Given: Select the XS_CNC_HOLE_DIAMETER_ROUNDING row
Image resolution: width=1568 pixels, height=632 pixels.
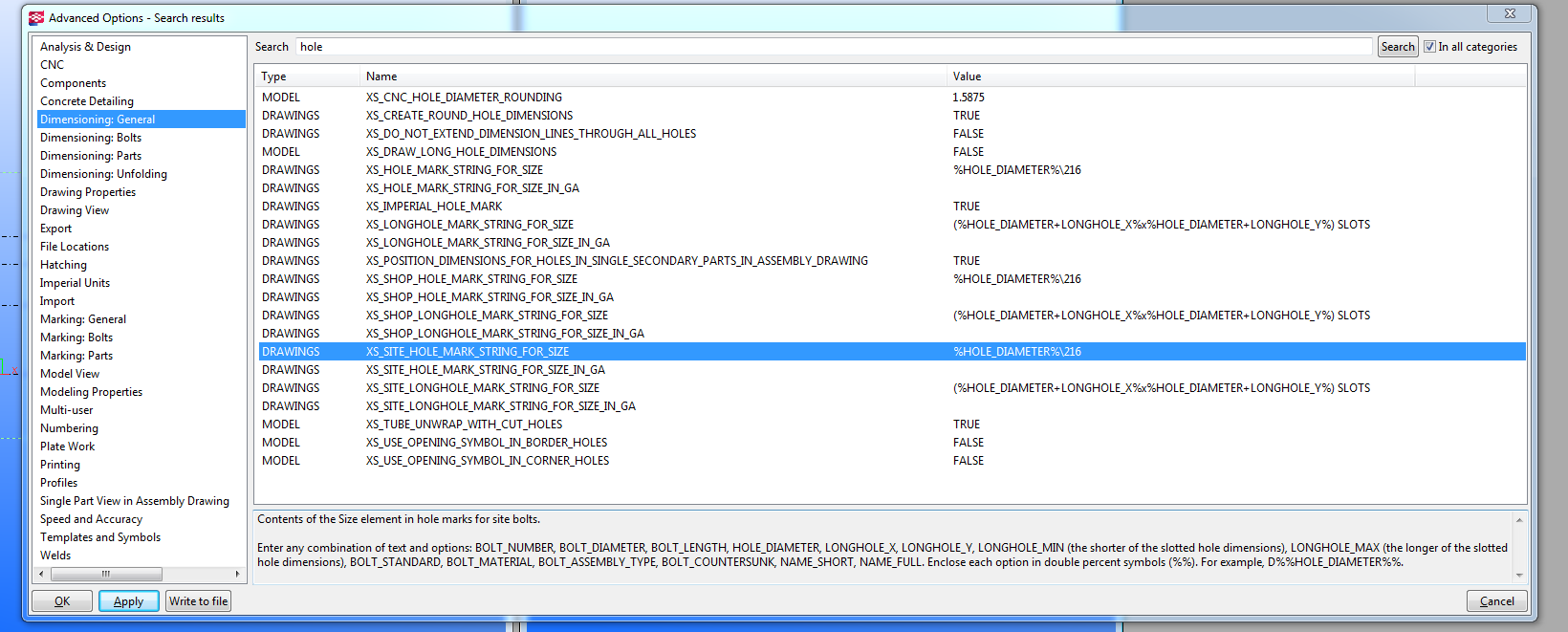Looking at the screenshot, I should [891, 98].
